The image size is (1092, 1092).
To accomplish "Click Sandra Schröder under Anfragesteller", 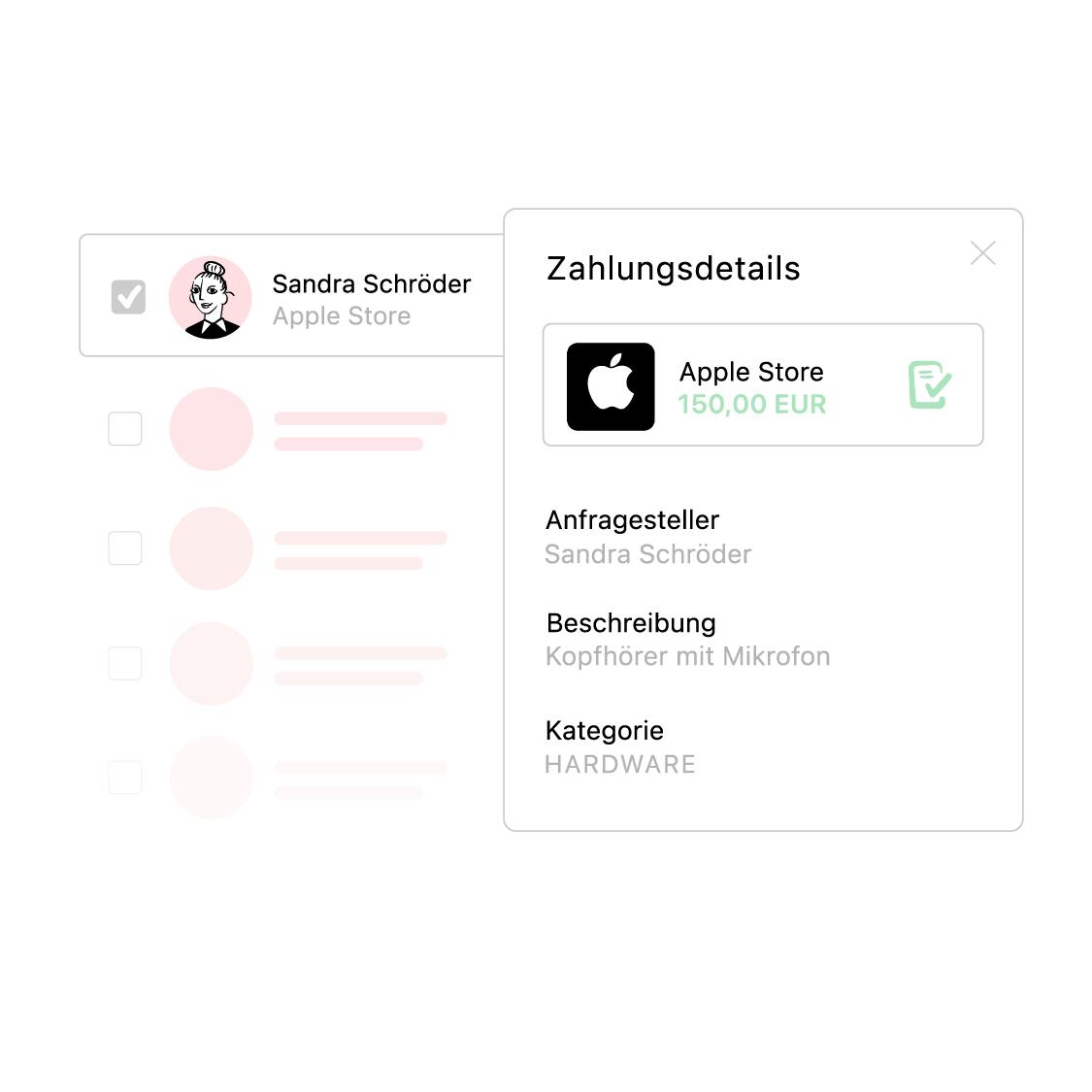I will pos(647,554).
